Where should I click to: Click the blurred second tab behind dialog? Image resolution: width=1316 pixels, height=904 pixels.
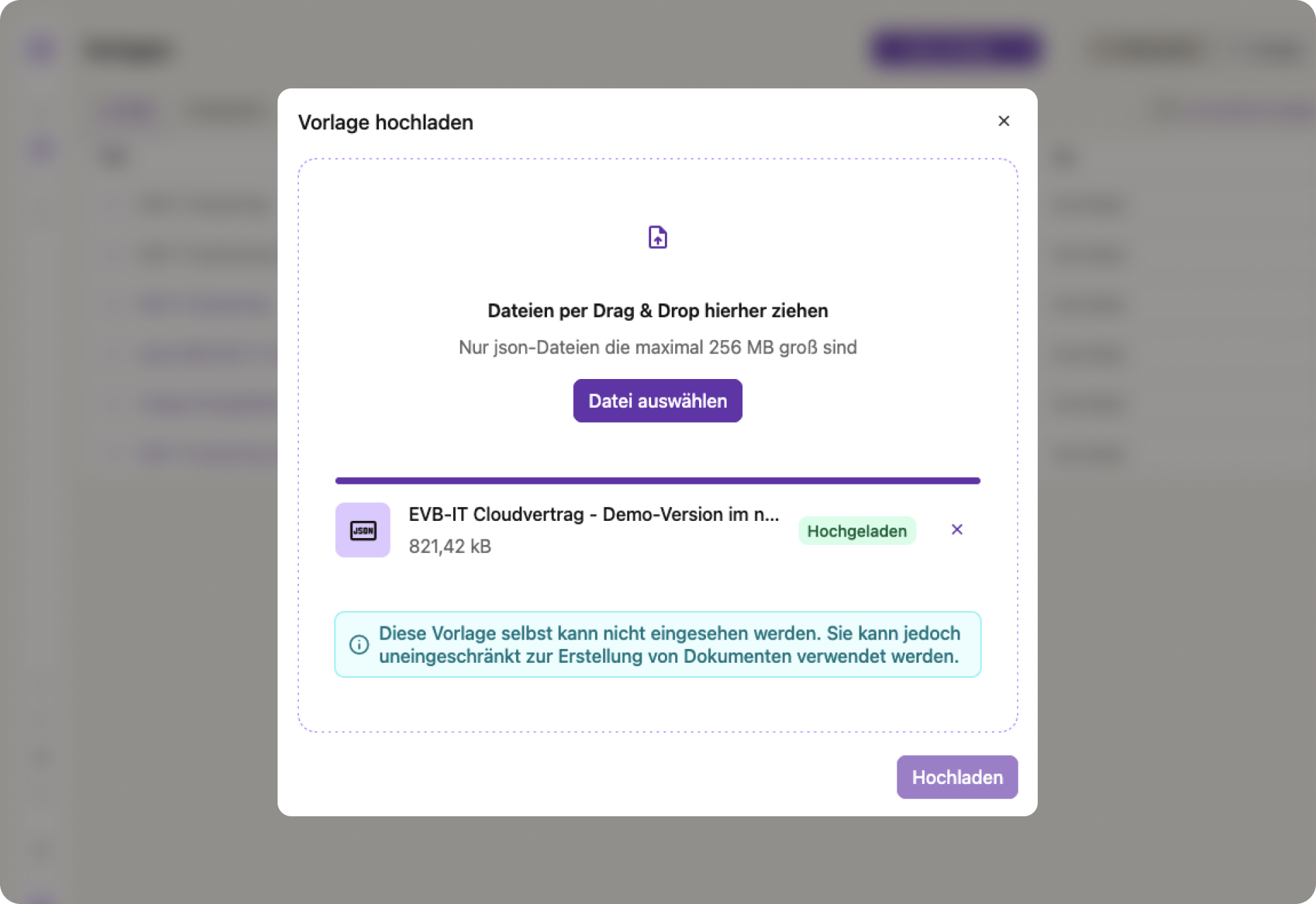(223, 111)
